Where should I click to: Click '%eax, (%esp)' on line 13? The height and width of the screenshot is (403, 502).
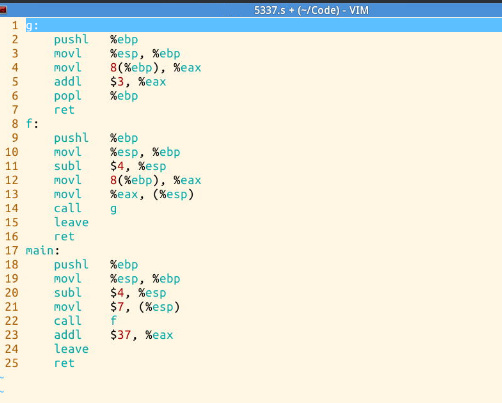click(x=152, y=194)
